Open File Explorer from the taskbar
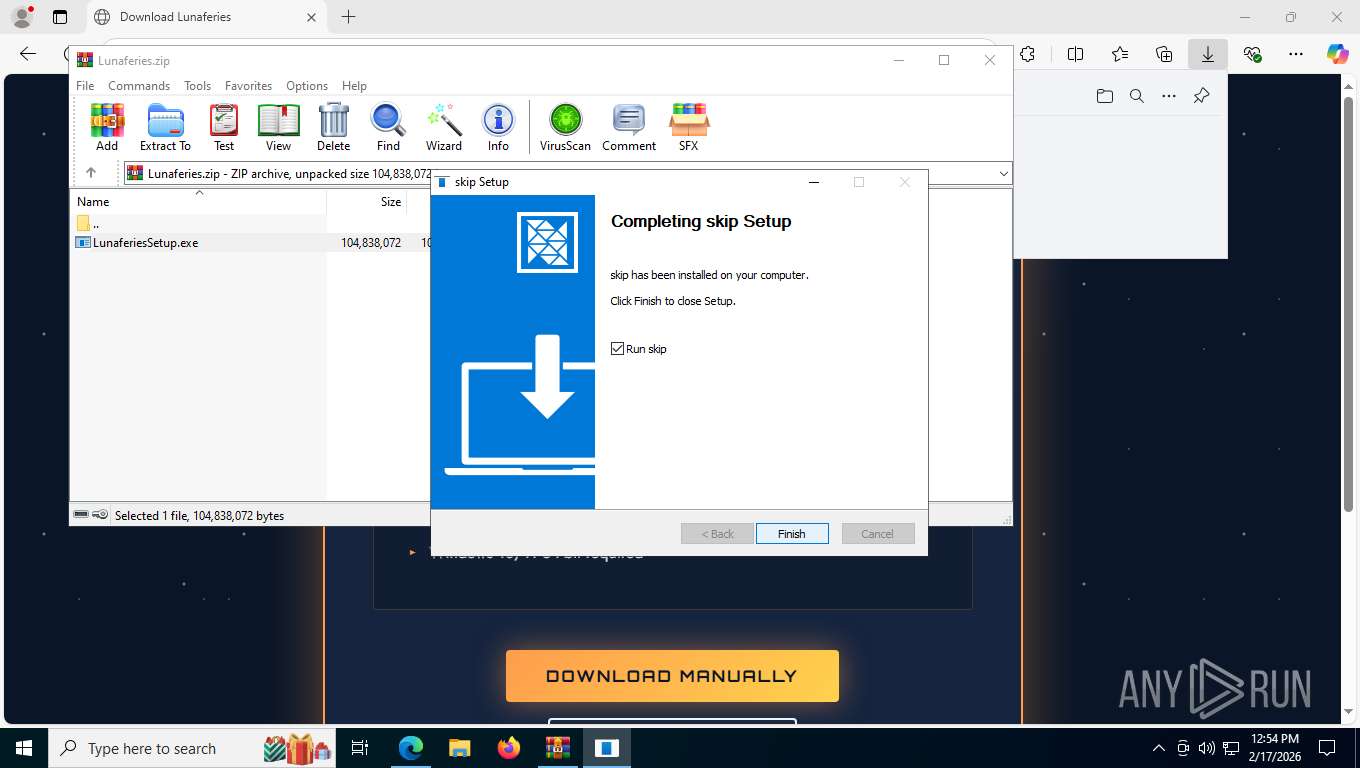This screenshot has height=768, width=1360. tap(459, 748)
